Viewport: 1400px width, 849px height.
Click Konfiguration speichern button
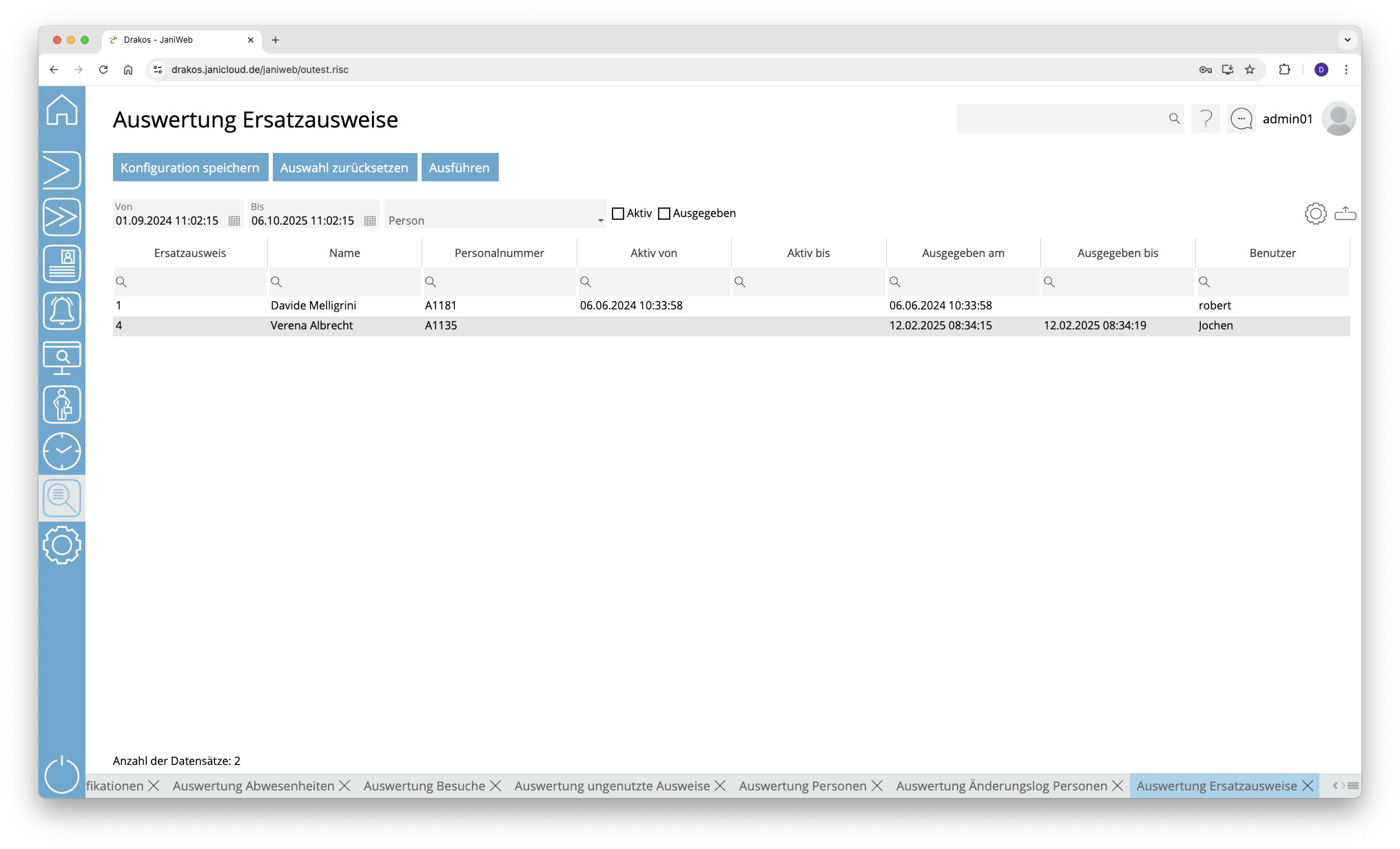pos(190,167)
